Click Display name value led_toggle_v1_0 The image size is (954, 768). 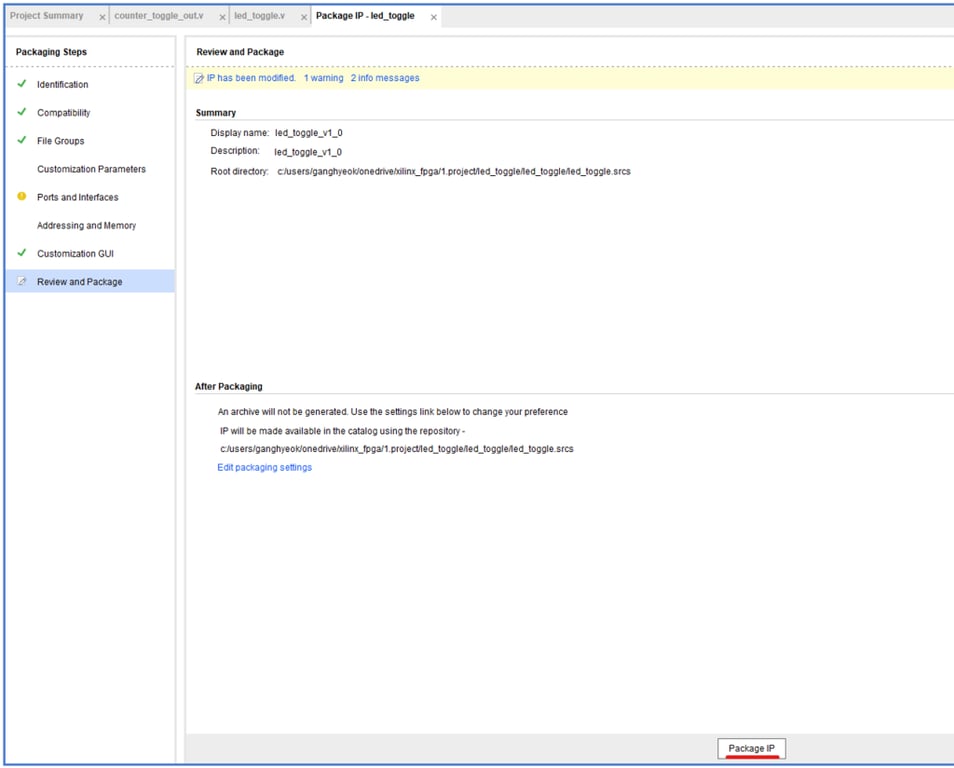point(308,133)
